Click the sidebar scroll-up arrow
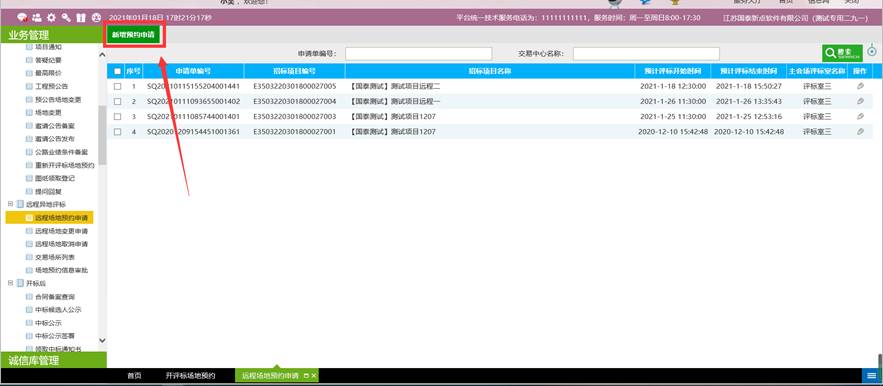The image size is (883, 386). point(102,55)
